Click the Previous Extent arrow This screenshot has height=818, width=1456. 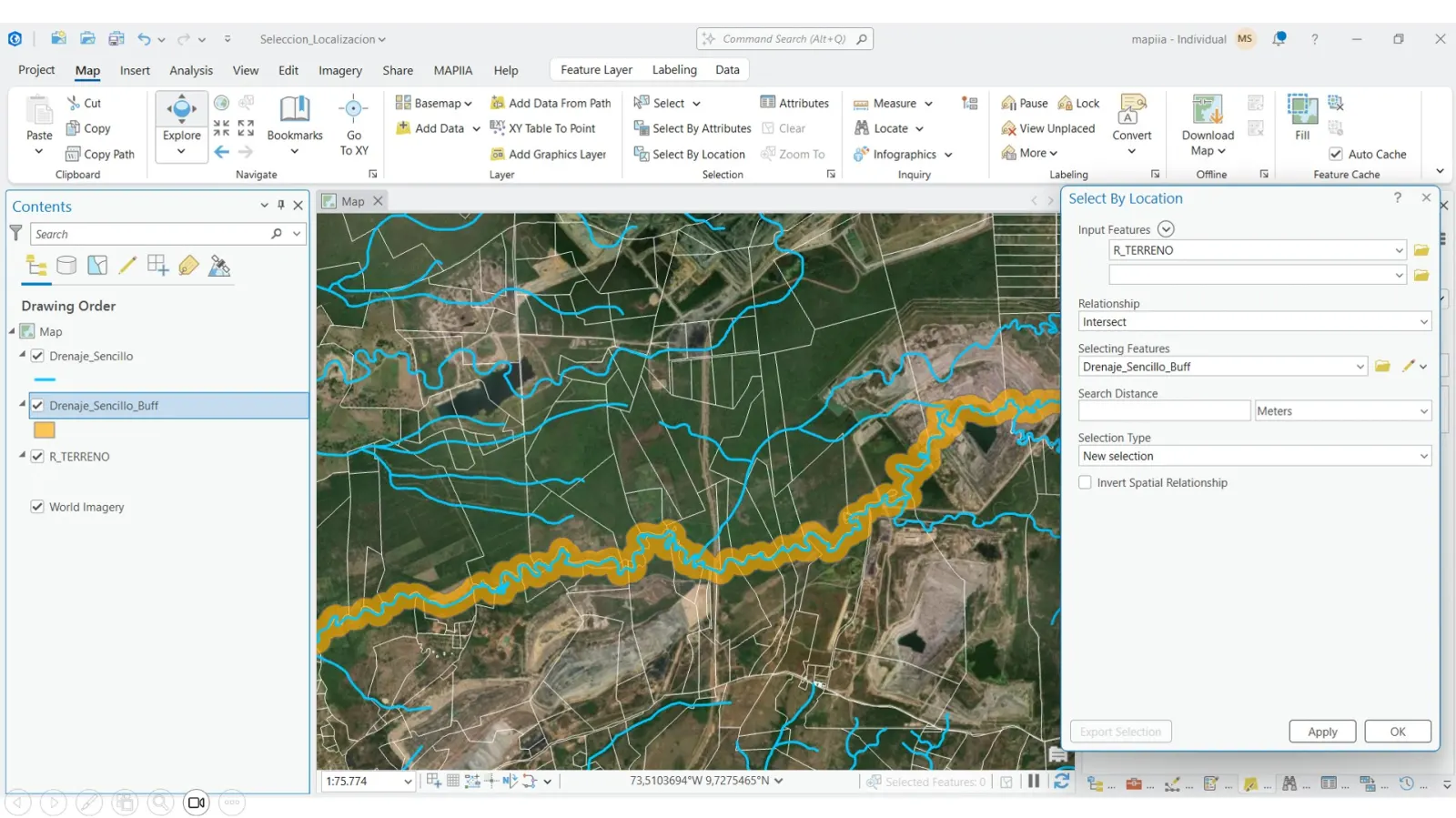(x=222, y=152)
